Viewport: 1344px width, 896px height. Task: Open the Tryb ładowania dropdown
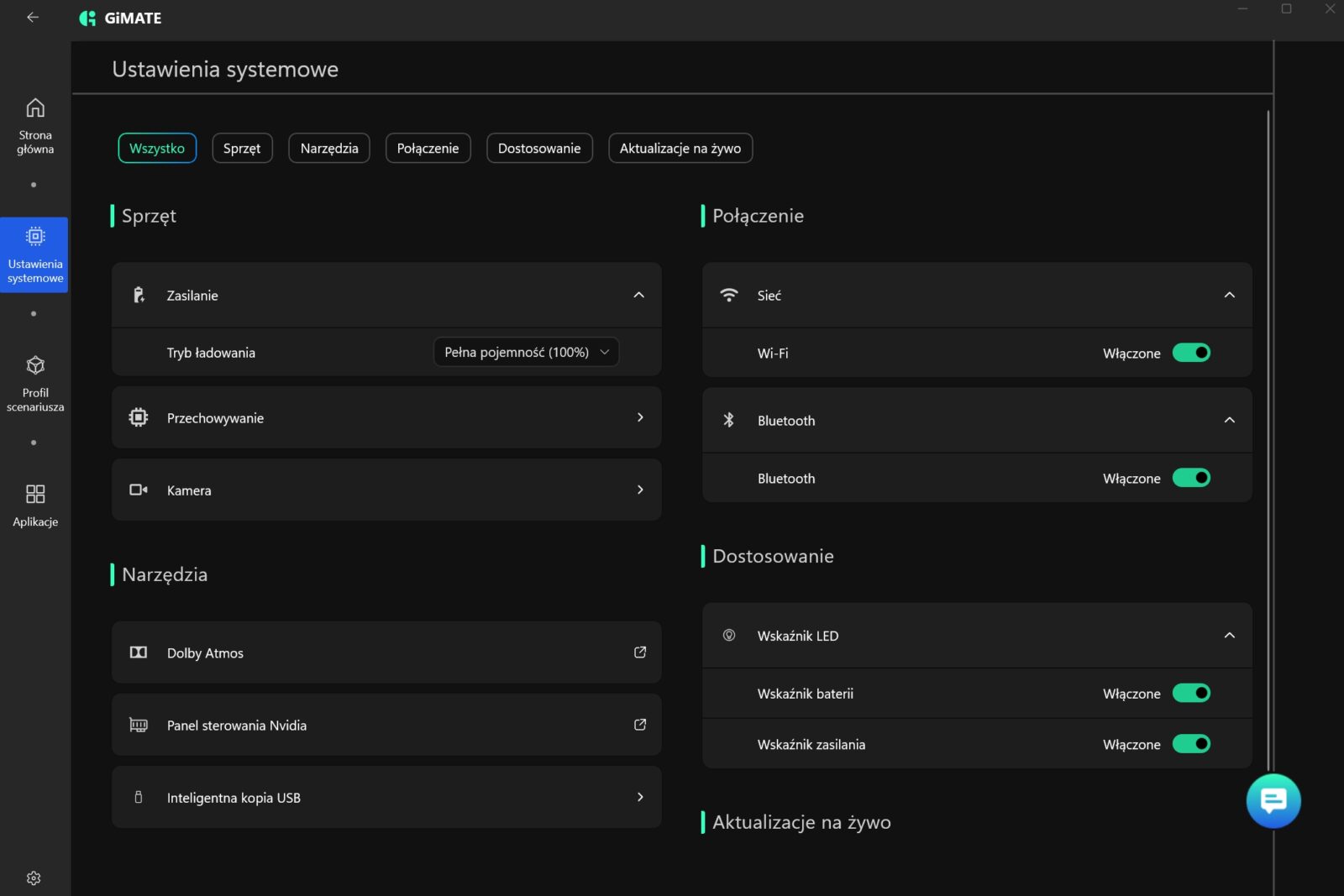526,352
